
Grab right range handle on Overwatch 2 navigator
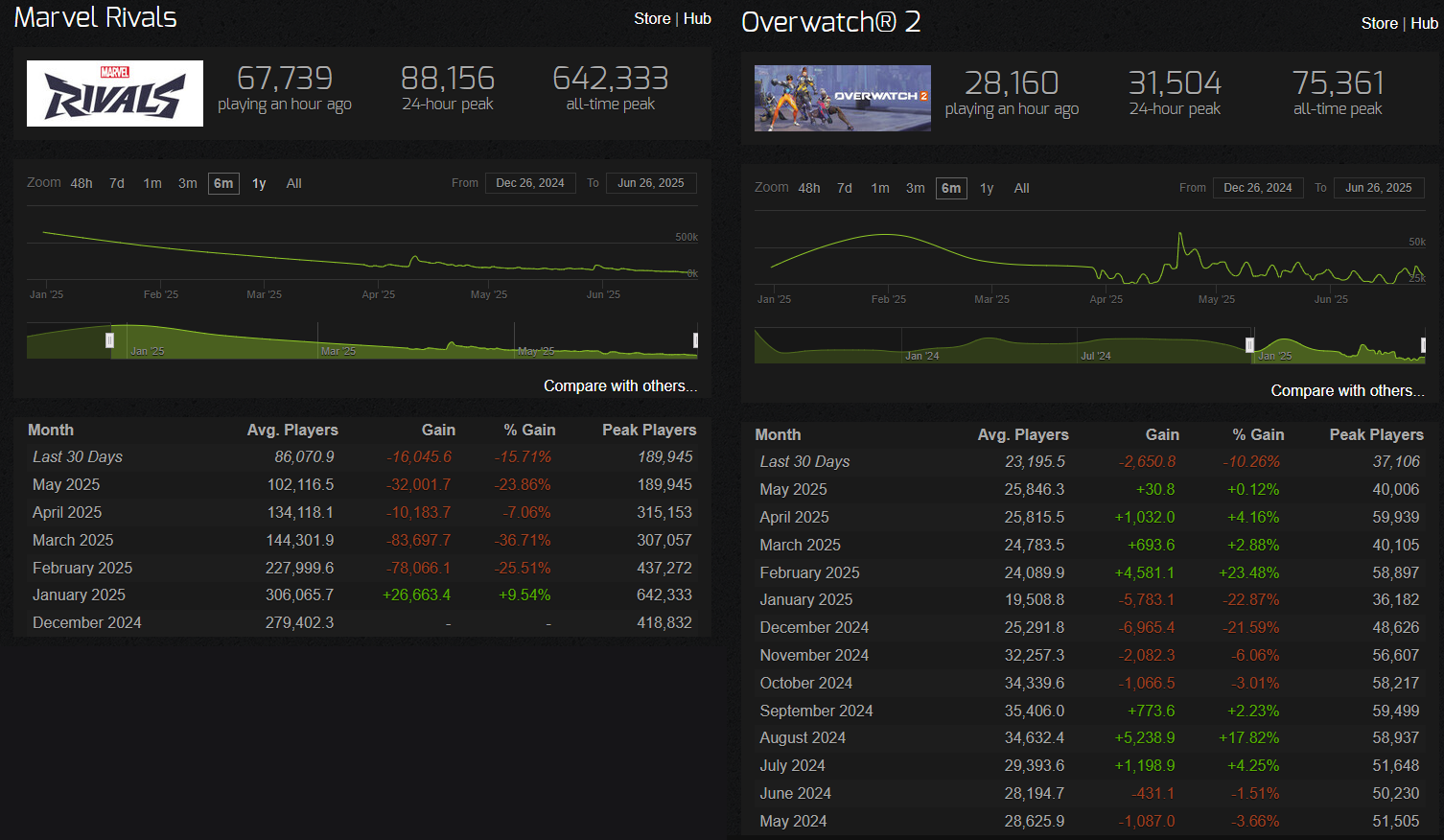pos(1423,345)
